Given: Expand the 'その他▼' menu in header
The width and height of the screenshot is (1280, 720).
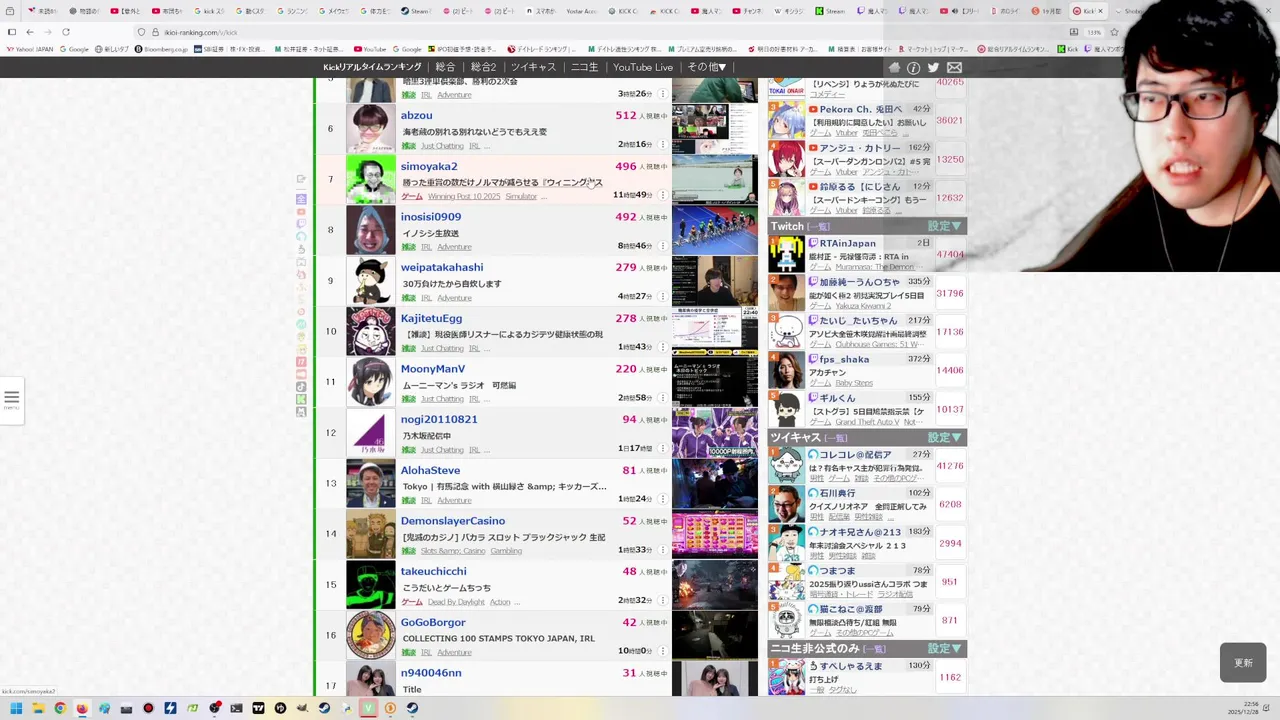Looking at the screenshot, I should click(x=707, y=67).
